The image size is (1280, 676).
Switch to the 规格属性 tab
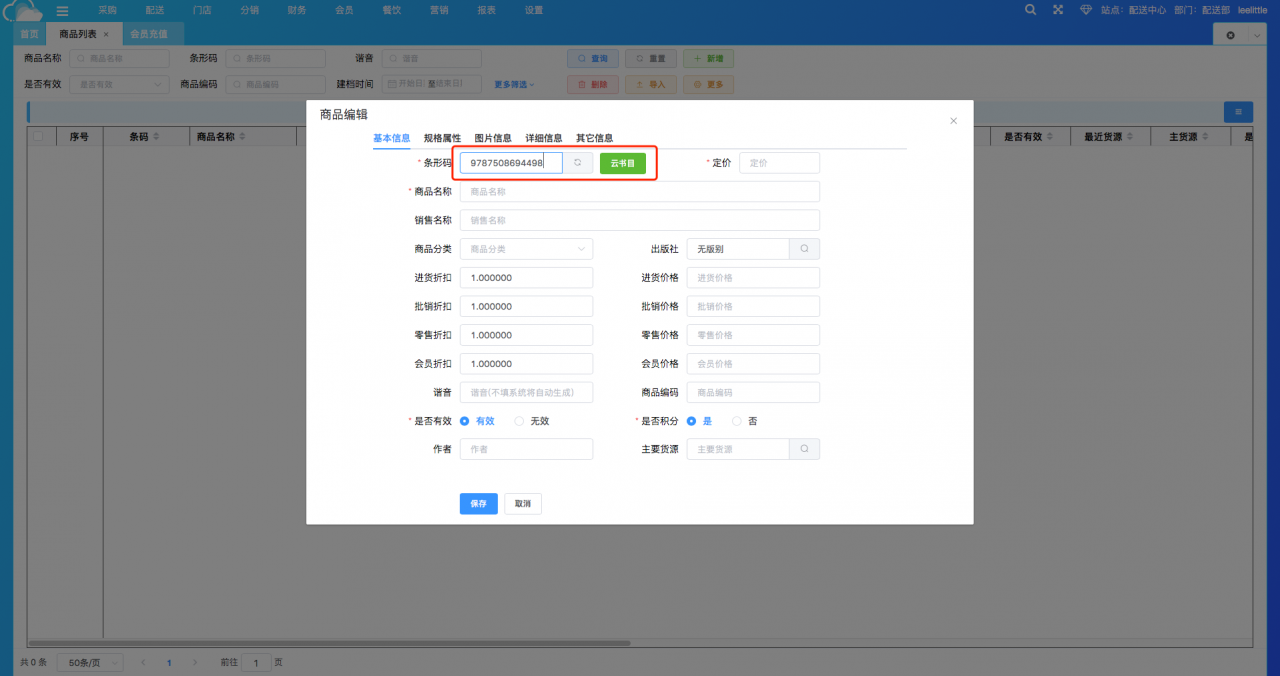click(442, 138)
